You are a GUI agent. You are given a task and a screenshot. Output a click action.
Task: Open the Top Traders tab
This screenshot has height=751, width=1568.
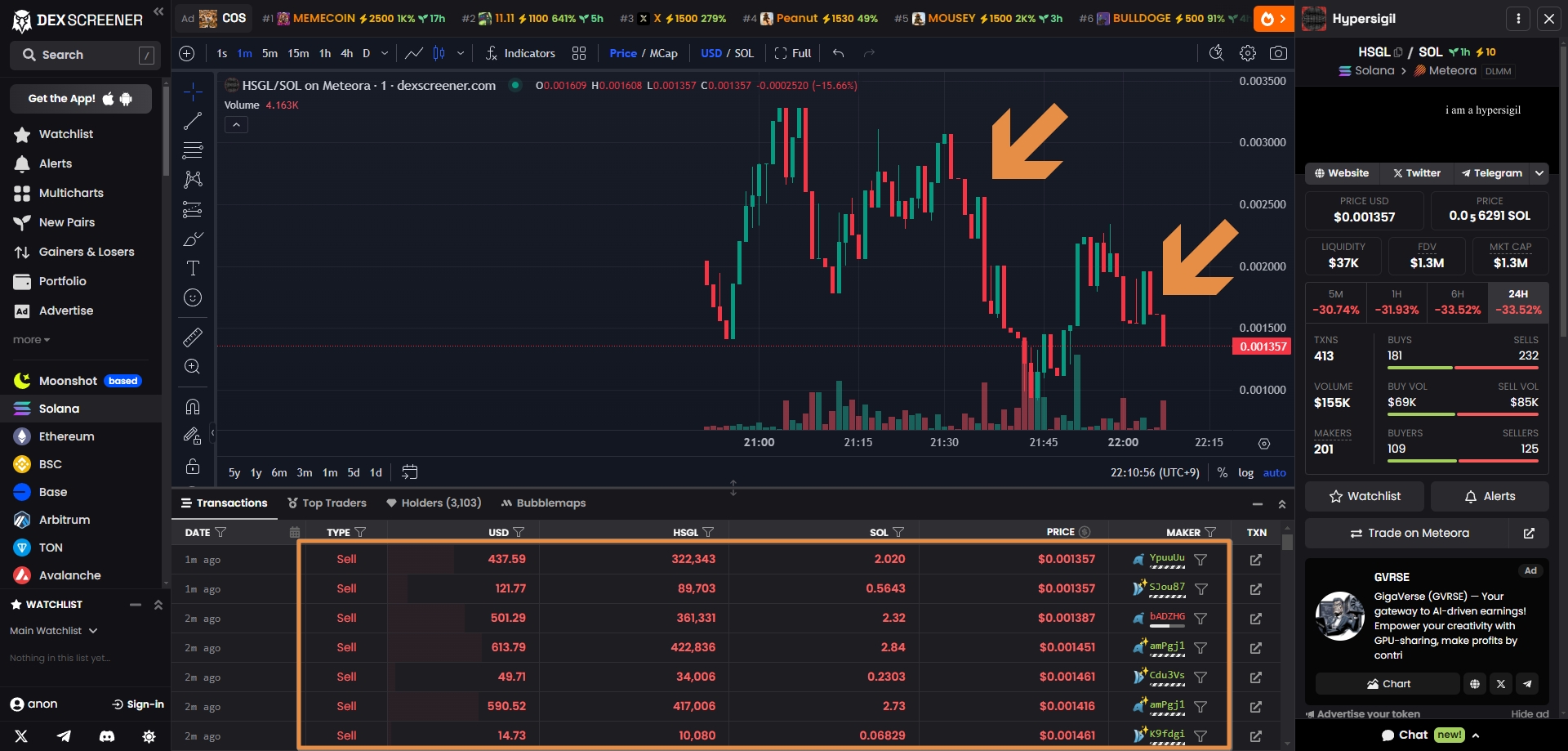[327, 503]
